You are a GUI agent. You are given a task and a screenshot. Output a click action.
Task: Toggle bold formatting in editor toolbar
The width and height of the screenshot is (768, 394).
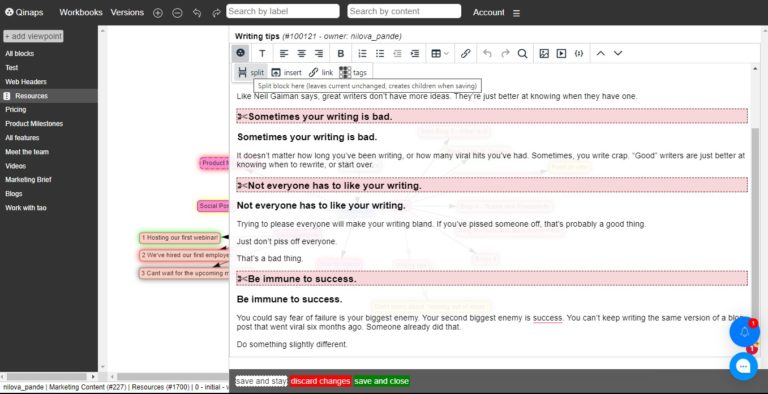tap(341, 53)
